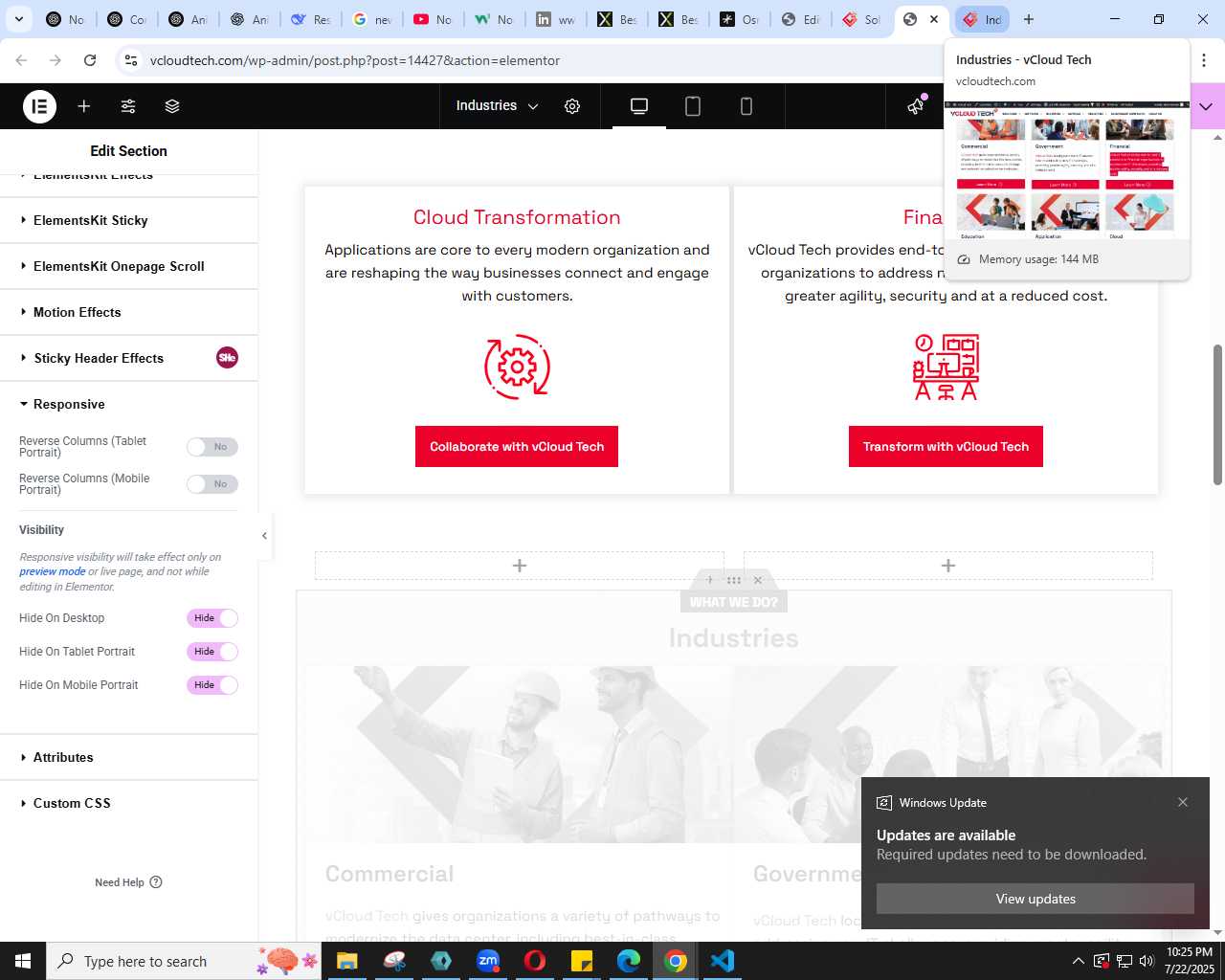Expand Motion Effects section
The width and height of the screenshot is (1225, 980).
tap(128, 312)
